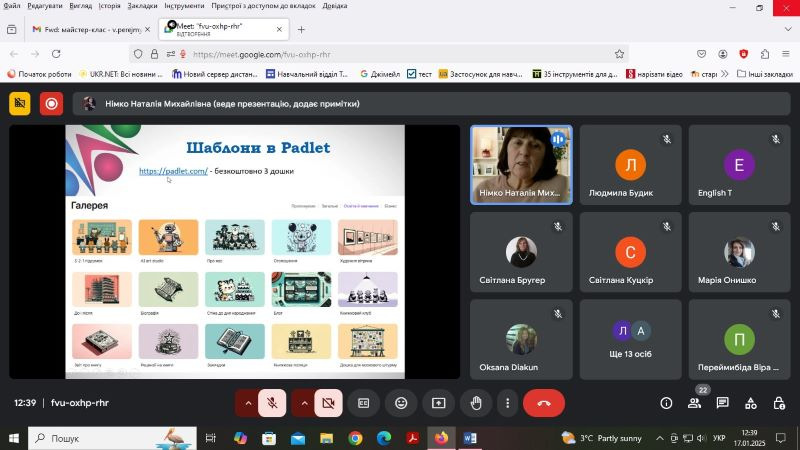The height and width of the screenshot is (450, 800).
Task: Go back to the previous page
Action: (x=14, y=54)
